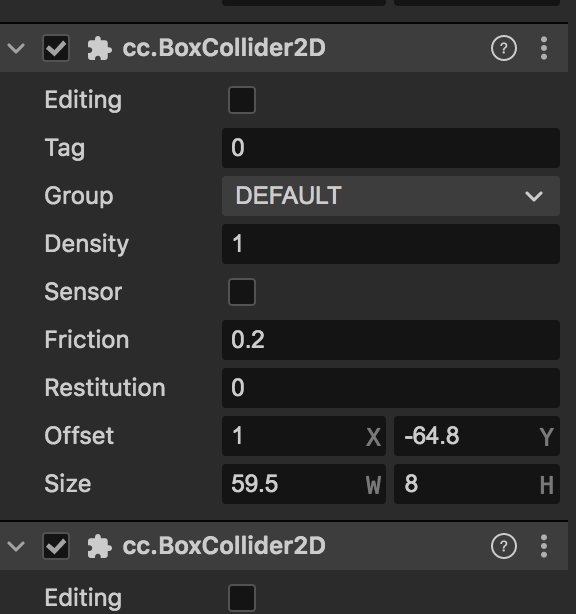Disable the first cc.BoxCollider2D component checkbox
The image size is (576, 614).
pyautogui.click(x=56, y=48)
